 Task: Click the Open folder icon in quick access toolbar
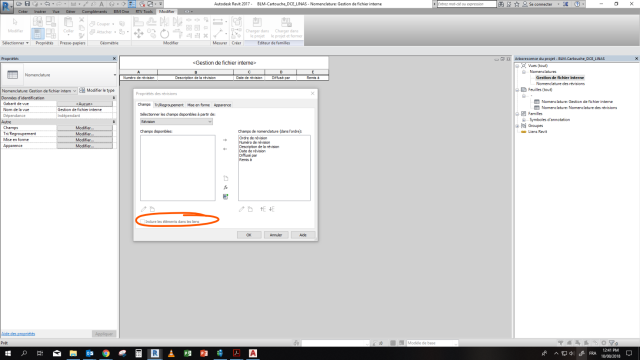19,4
